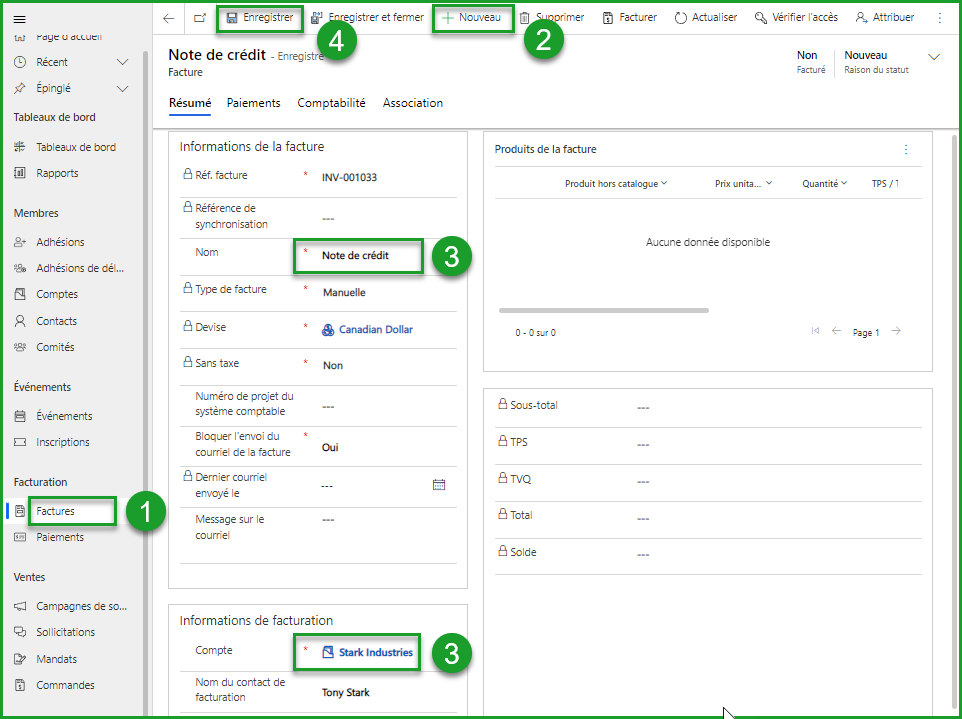Click the Supprimer trash icon
Viewport: 962px width, 719px height.
(x=524, y=18)
